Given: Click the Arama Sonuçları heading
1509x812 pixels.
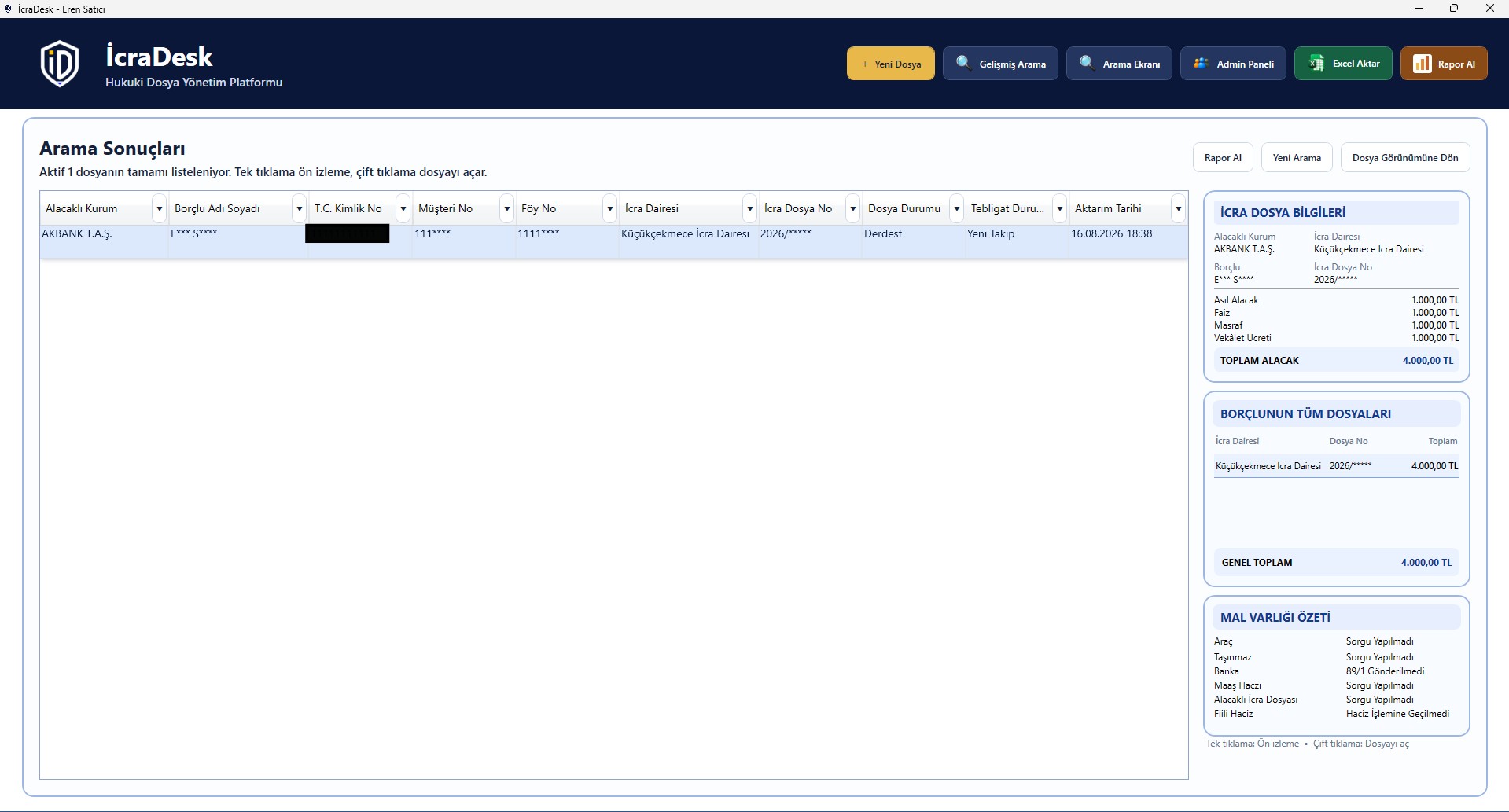Looking at the screenshot, I should coord(112,148).
